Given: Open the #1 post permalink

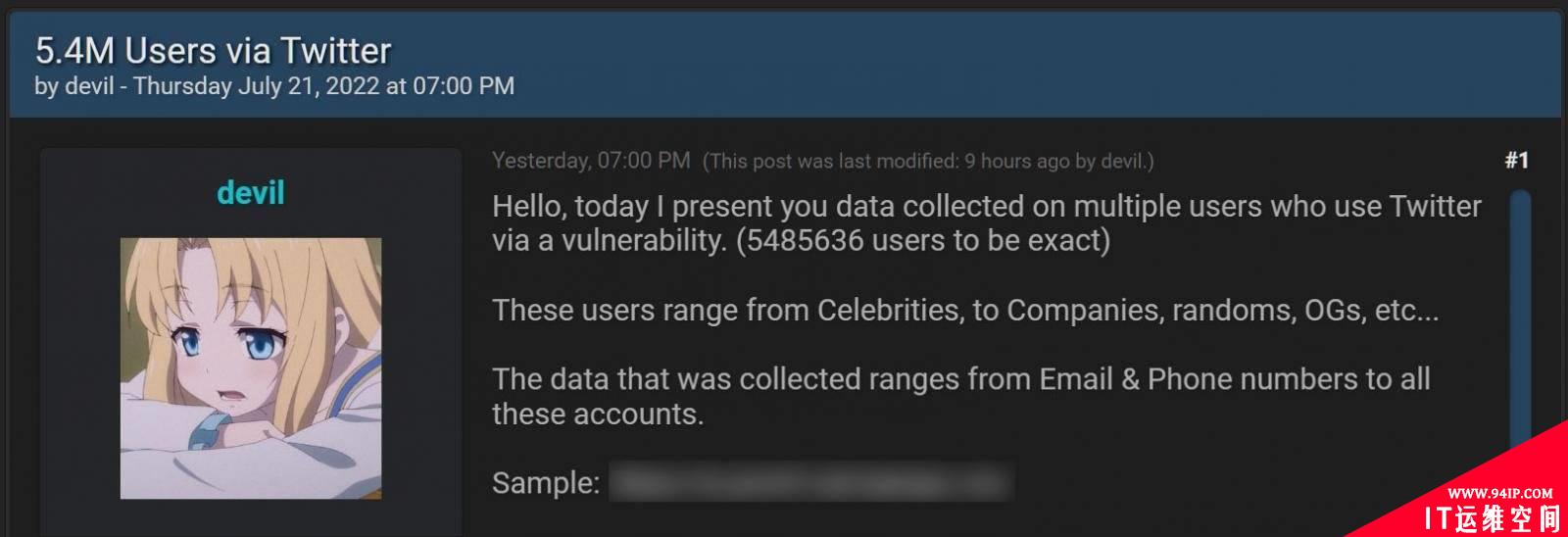Looking at the screenshot, I should click(1516, 160).
